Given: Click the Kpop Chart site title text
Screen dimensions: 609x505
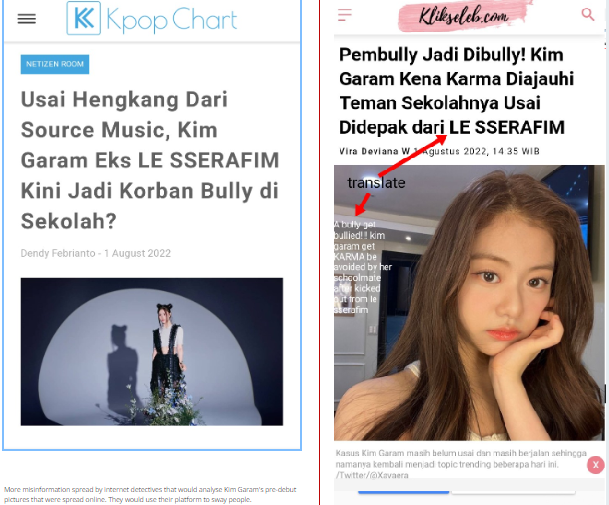Looking at the screenshot, I should 171,19.
